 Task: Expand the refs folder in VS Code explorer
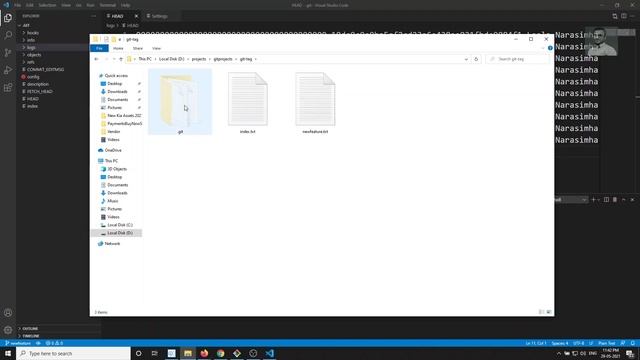tap(31, 62)
